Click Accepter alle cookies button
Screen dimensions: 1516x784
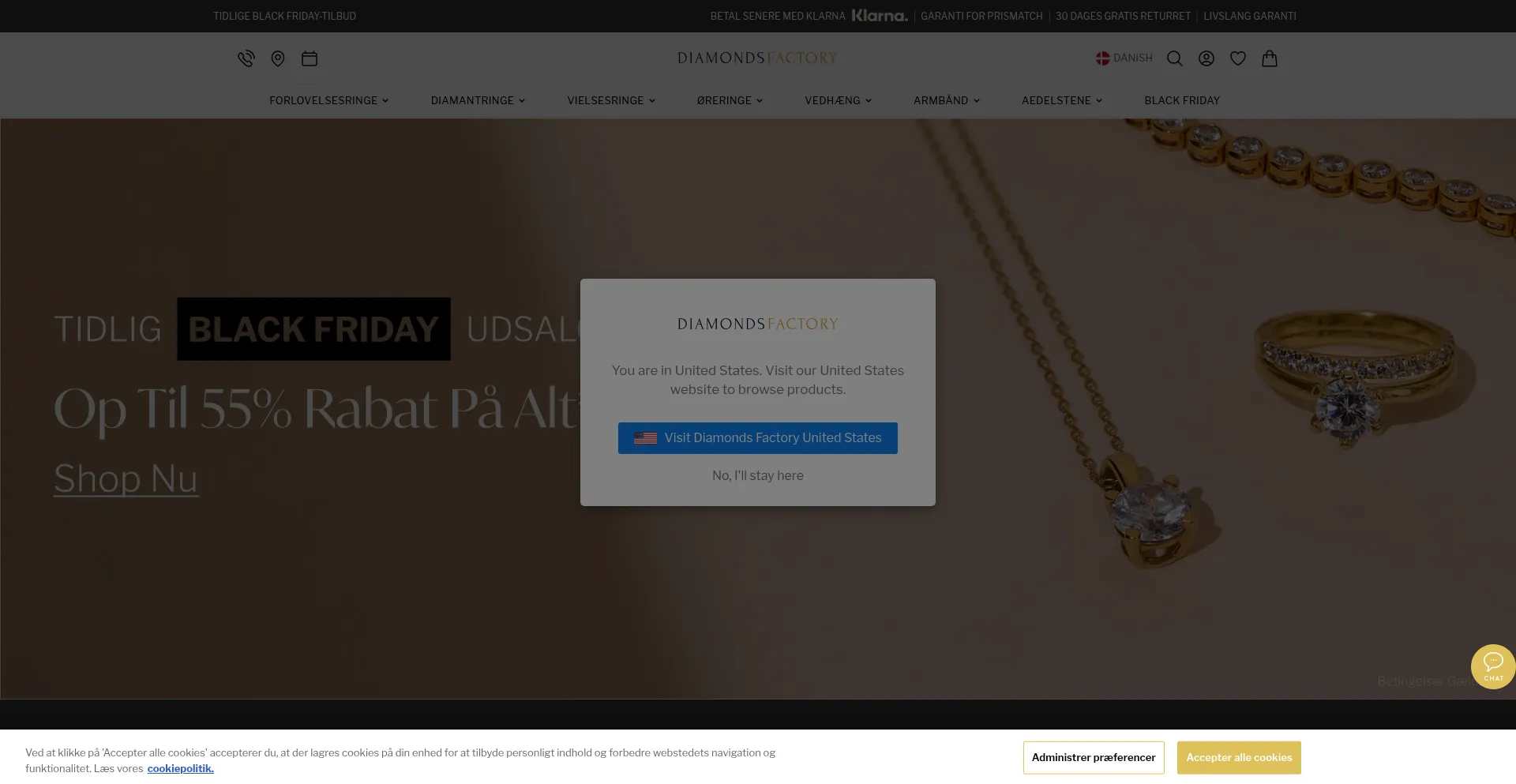coord(1239,758)
